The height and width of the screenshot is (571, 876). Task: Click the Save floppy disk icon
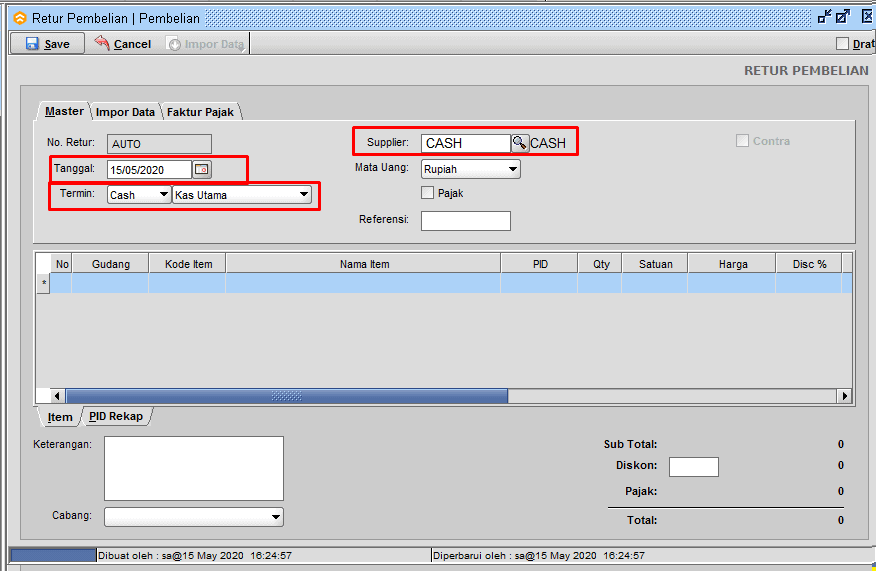tap(32, 44)
